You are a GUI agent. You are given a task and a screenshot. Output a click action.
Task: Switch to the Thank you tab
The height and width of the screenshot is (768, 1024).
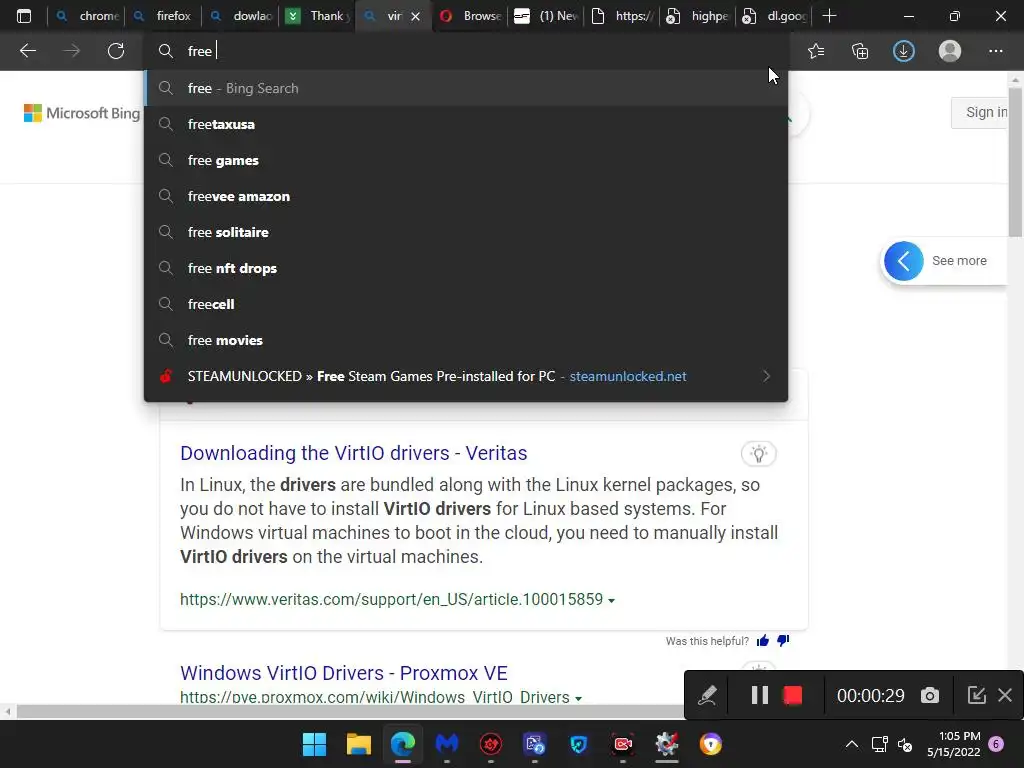click(318, 16)
